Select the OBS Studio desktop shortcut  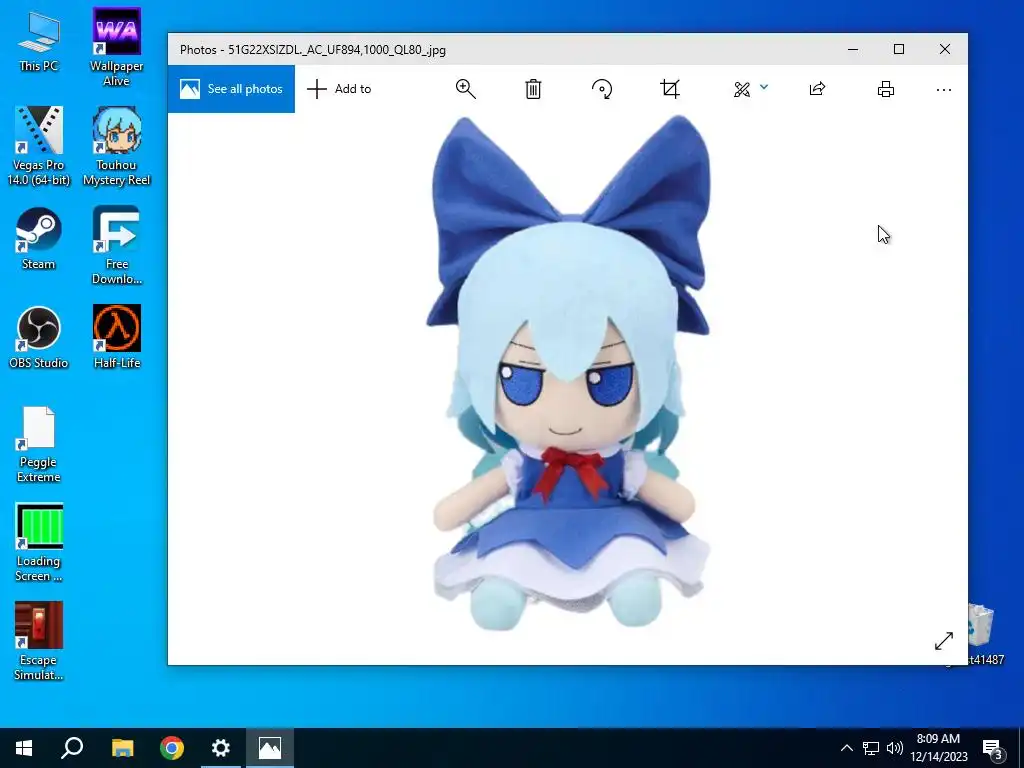pos(39,338)
